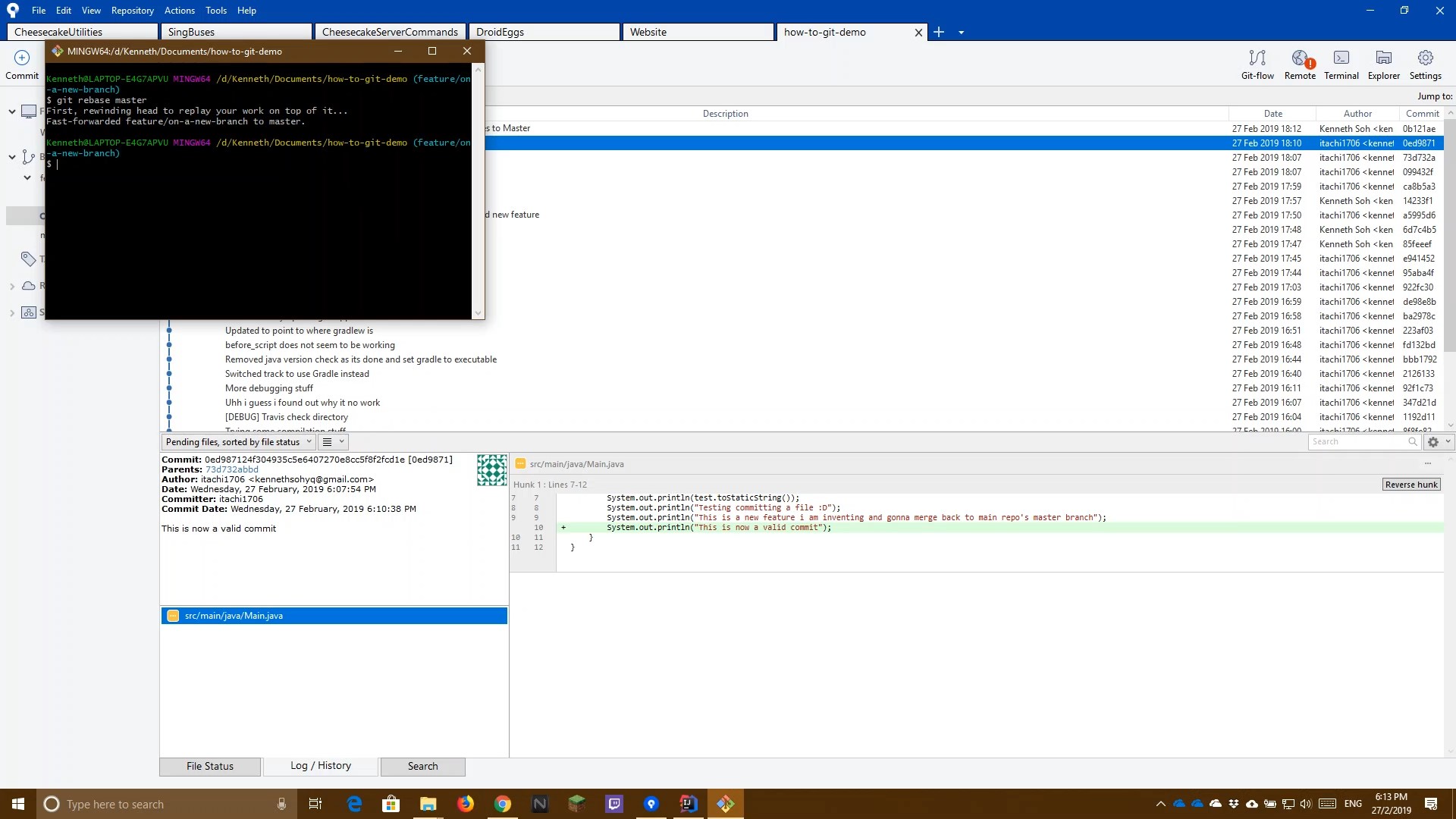Click the Reverse hunk button
The image size is (1456, 819).
(x=1410, y=485)
